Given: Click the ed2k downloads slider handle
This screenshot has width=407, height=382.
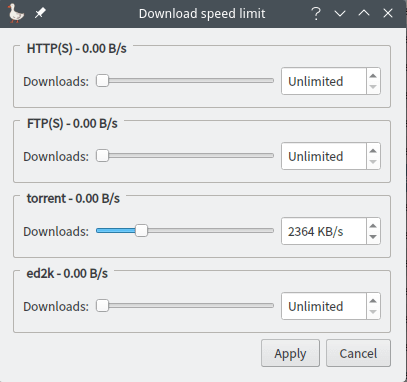Looking at the screenshot, I should (102, 306).
